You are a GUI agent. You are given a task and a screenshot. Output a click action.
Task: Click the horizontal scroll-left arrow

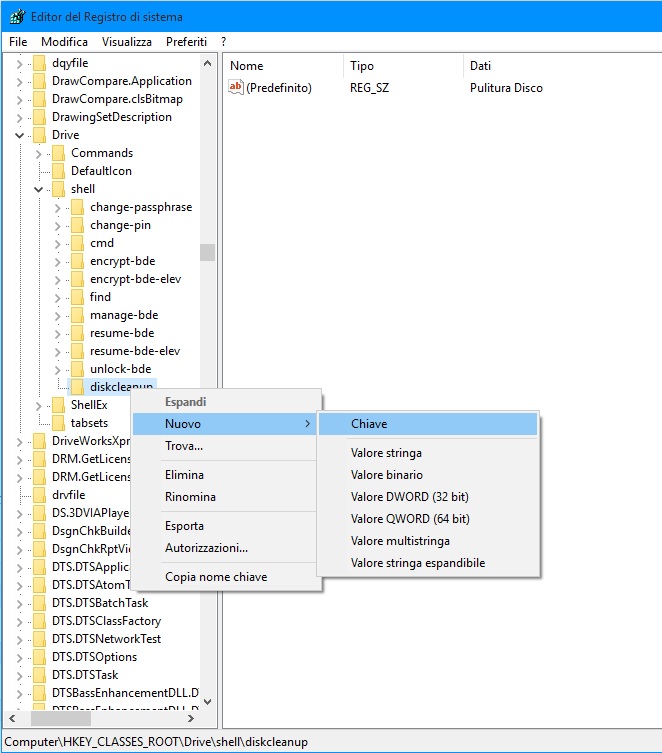[12, 719]
